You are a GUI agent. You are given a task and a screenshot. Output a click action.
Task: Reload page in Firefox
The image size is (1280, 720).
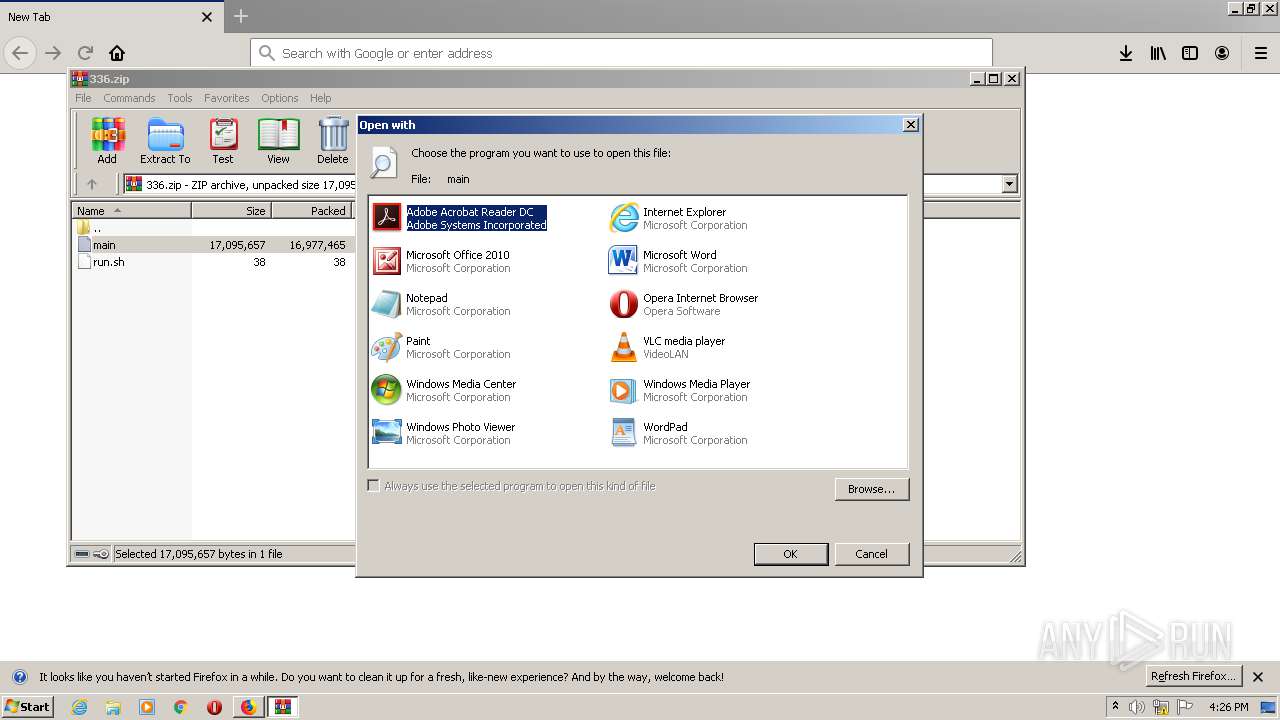click(85, 53)
